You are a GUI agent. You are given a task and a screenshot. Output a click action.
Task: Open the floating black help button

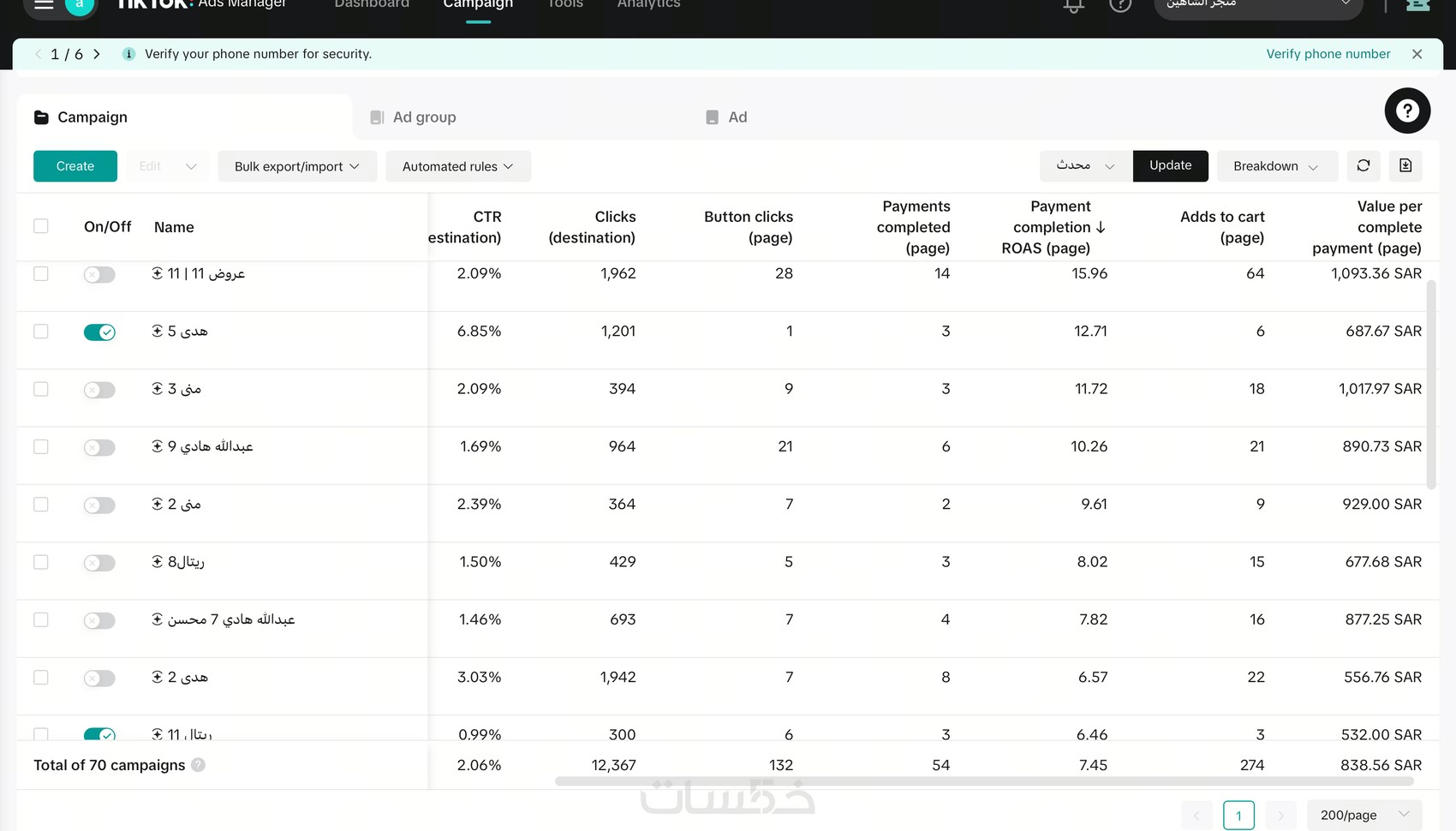pos(1407,111)
